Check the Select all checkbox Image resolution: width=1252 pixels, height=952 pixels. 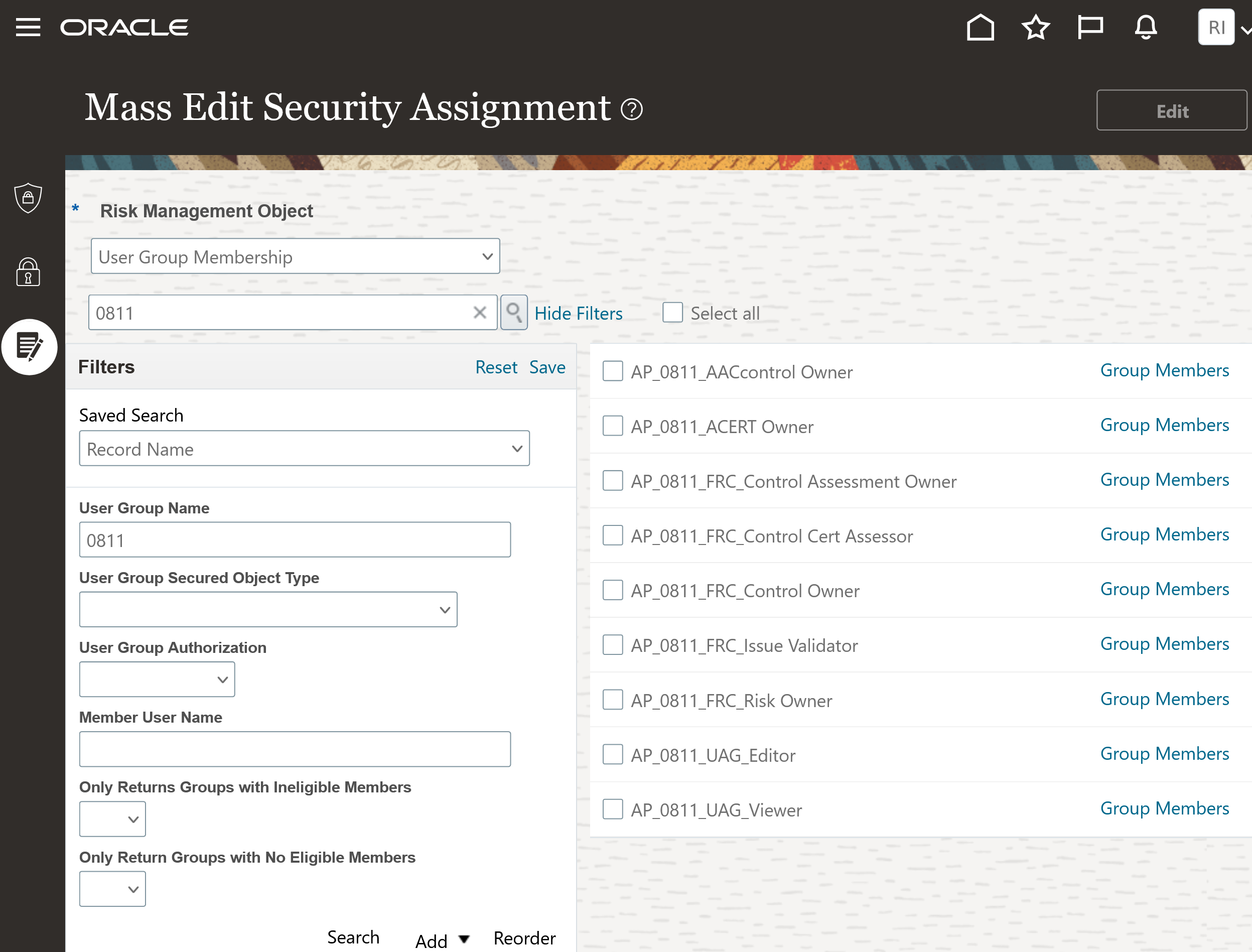672,312
